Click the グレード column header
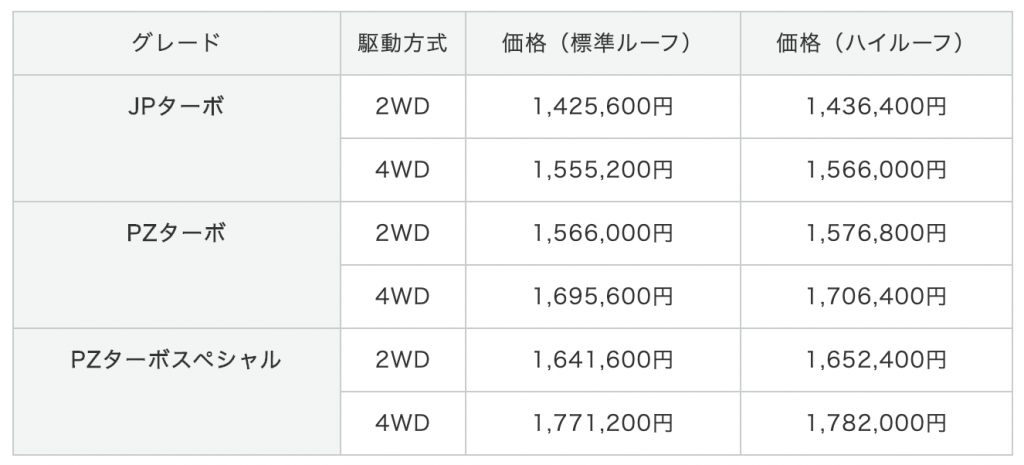This screenshot has width=1024, height=465. coord(175,43)
